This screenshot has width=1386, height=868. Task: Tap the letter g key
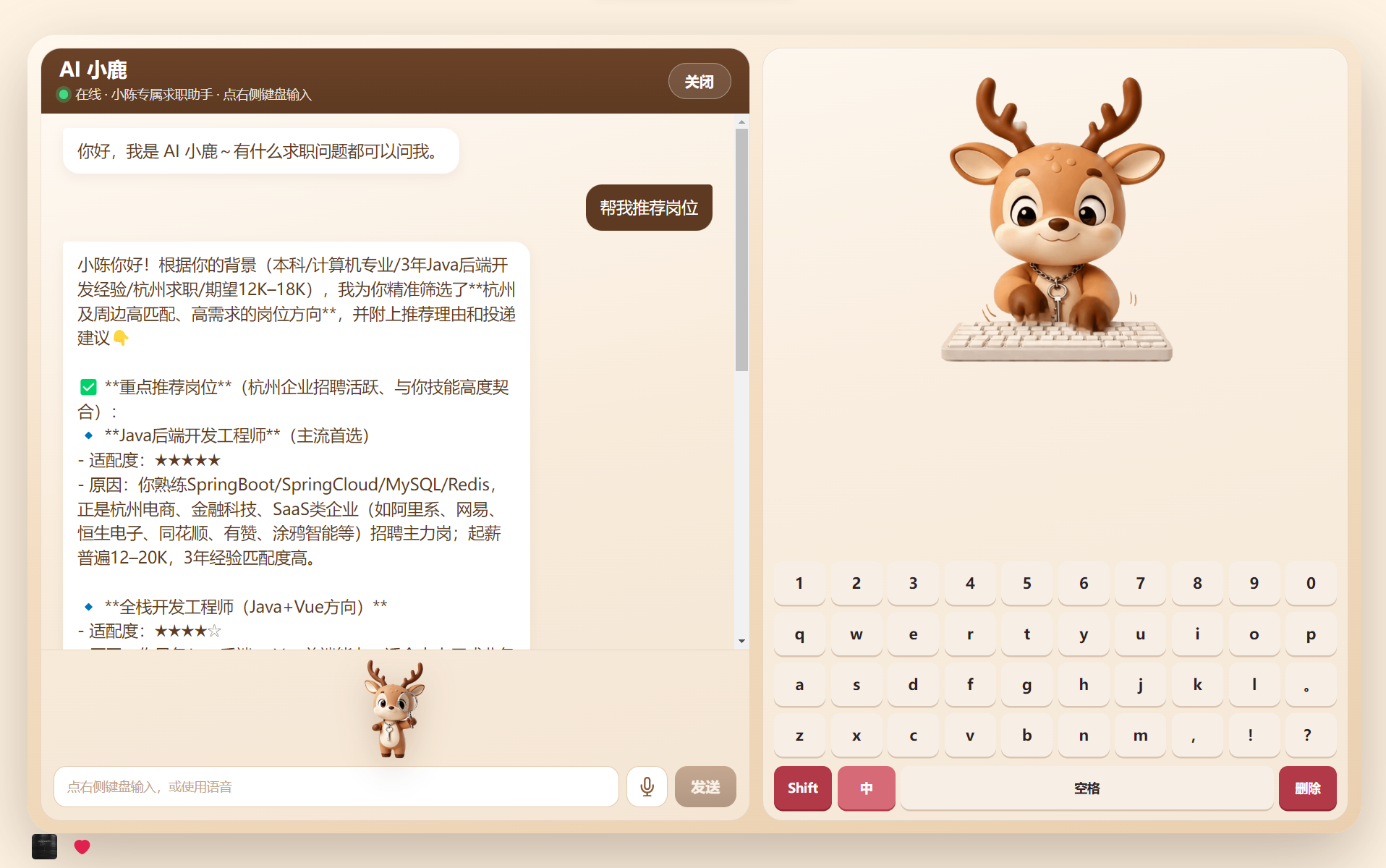tap(1026, 684)
